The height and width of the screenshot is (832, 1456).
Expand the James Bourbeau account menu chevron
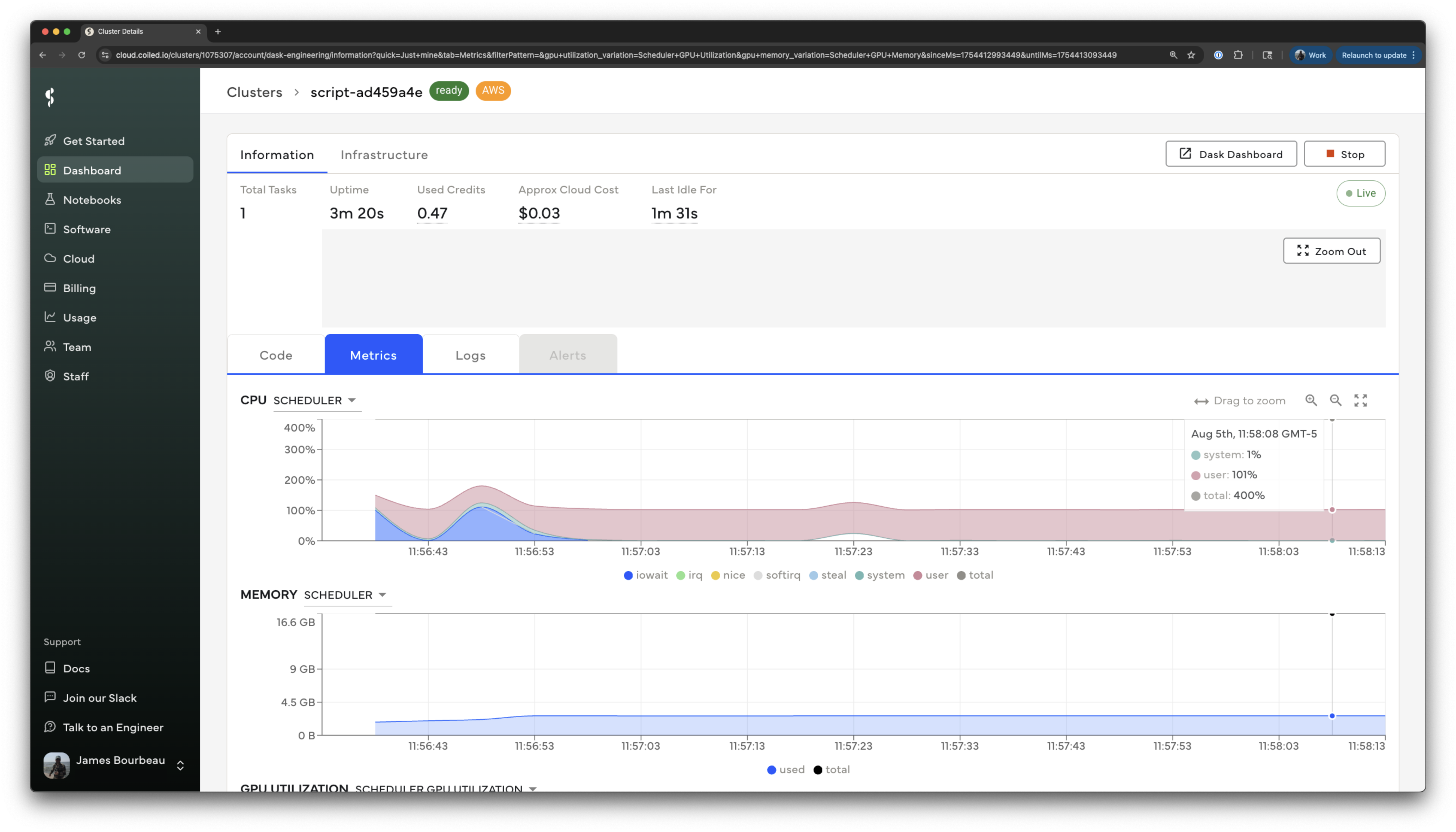181,765
